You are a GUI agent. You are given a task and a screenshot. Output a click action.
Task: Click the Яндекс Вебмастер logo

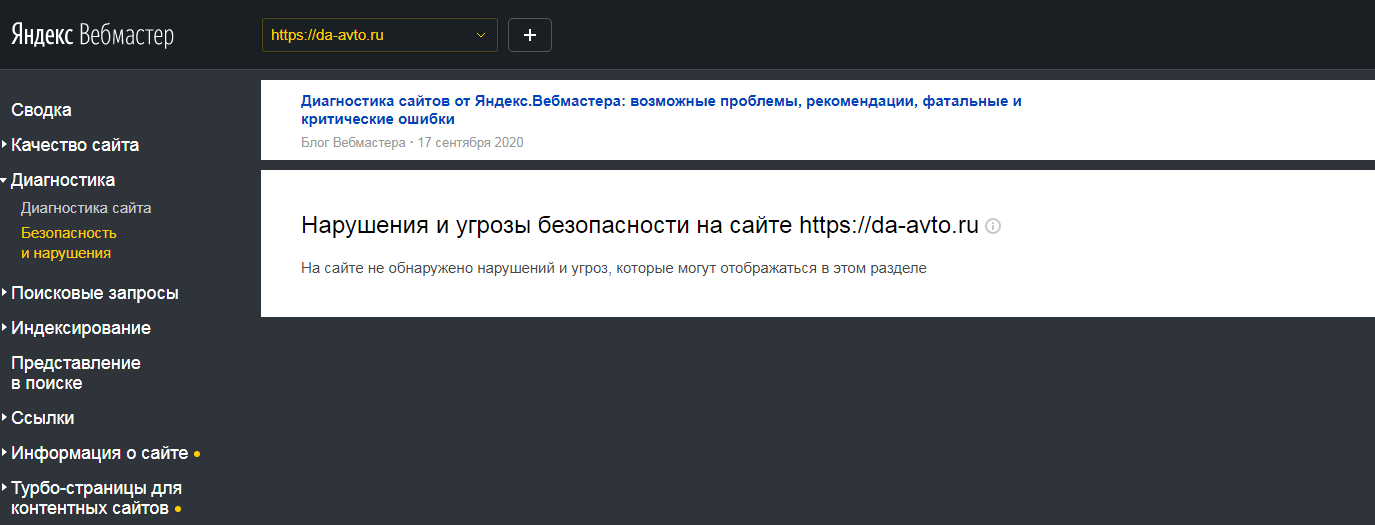[x=92, y=36]
